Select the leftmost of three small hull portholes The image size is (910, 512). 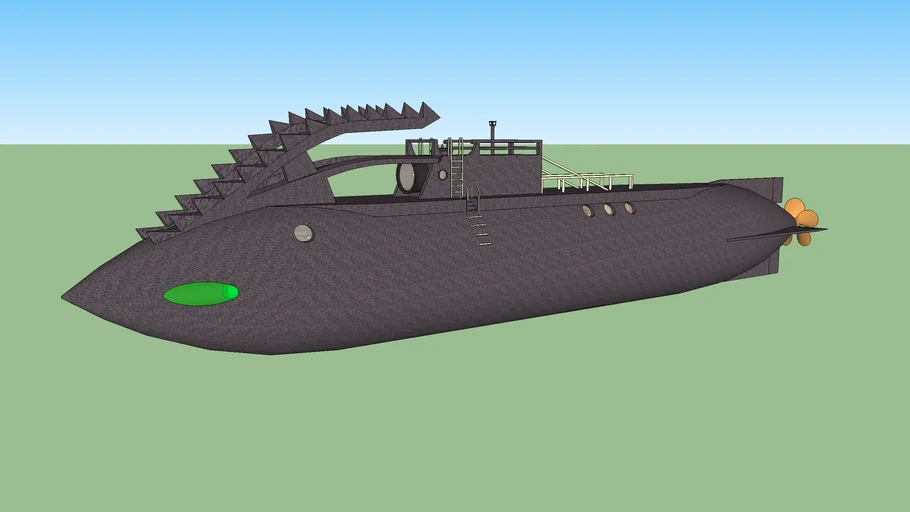click(x=588, y=211)
